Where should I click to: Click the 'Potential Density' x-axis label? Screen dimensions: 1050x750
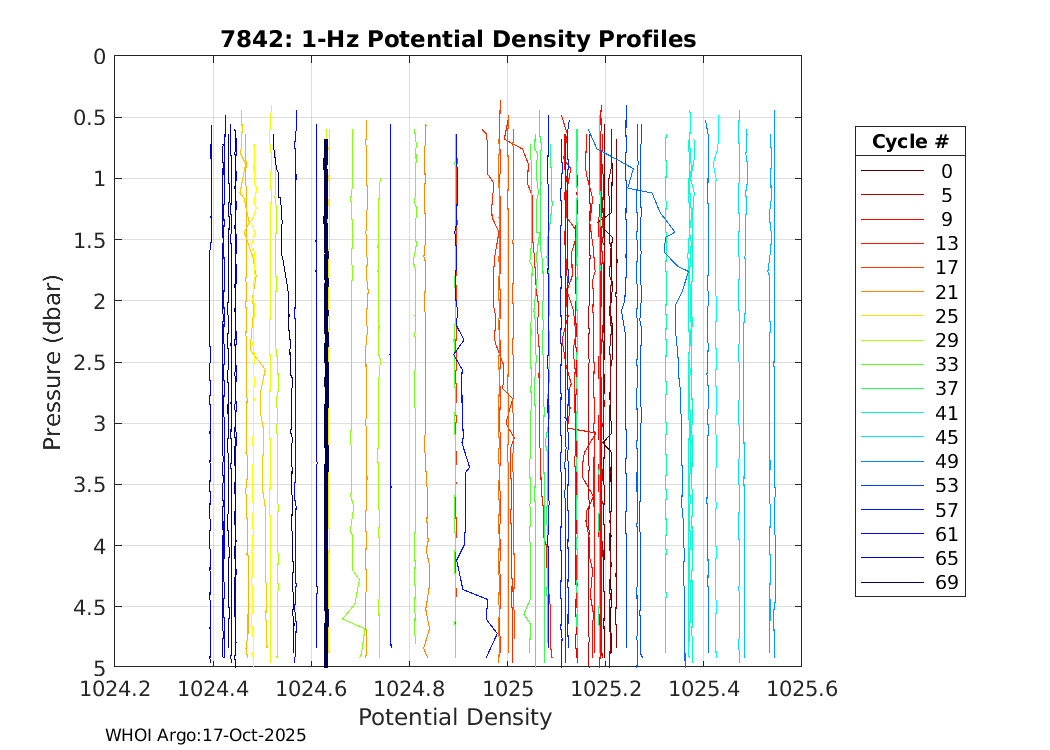click(x=455, y=717)
